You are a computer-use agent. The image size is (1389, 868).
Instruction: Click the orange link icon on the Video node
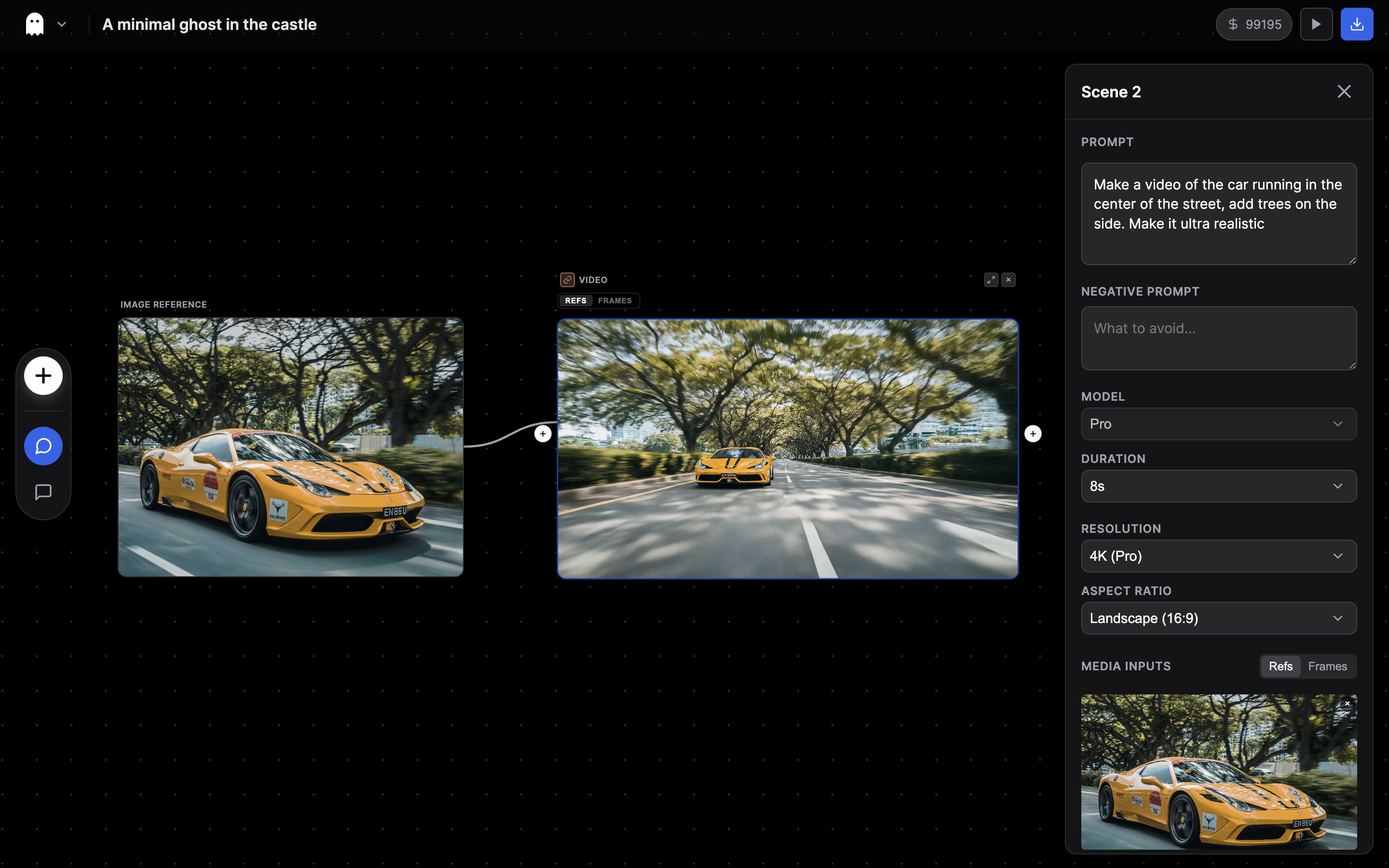click(x=567, y=280)
